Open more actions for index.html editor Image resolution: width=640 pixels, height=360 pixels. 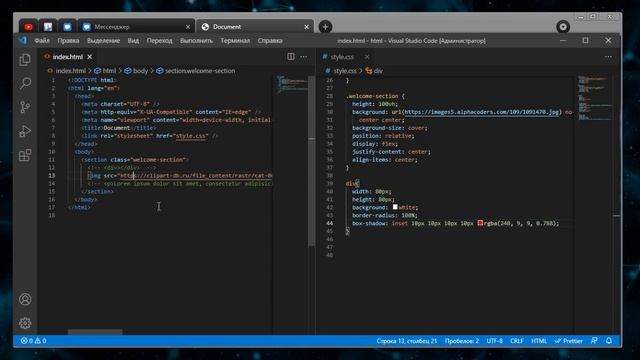(304, 57)
